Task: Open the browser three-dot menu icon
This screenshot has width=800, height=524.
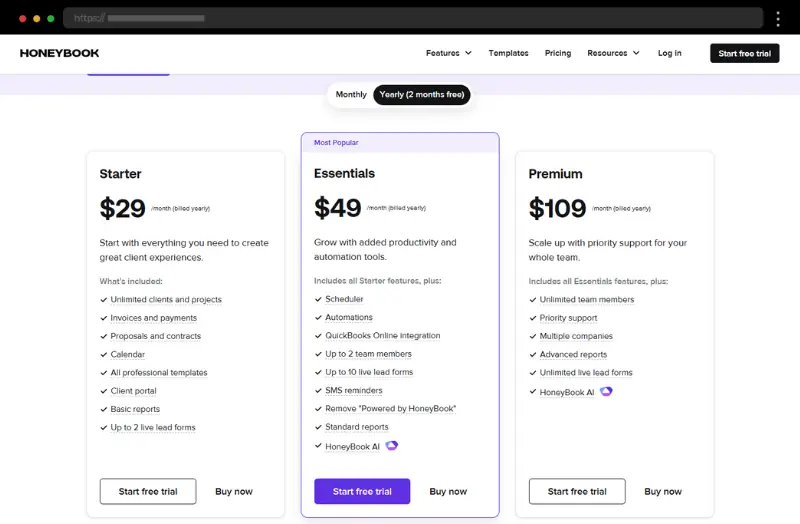Action: click(x=778, y=19)
